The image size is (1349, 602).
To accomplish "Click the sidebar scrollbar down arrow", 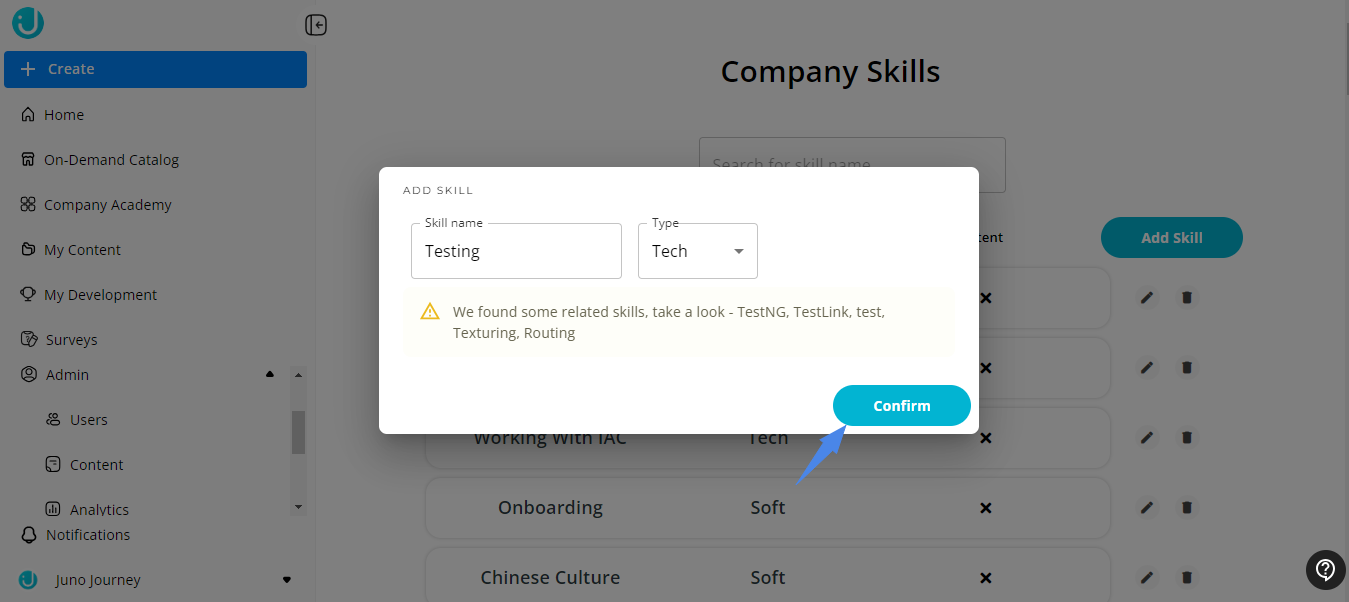I will [298, 508].
